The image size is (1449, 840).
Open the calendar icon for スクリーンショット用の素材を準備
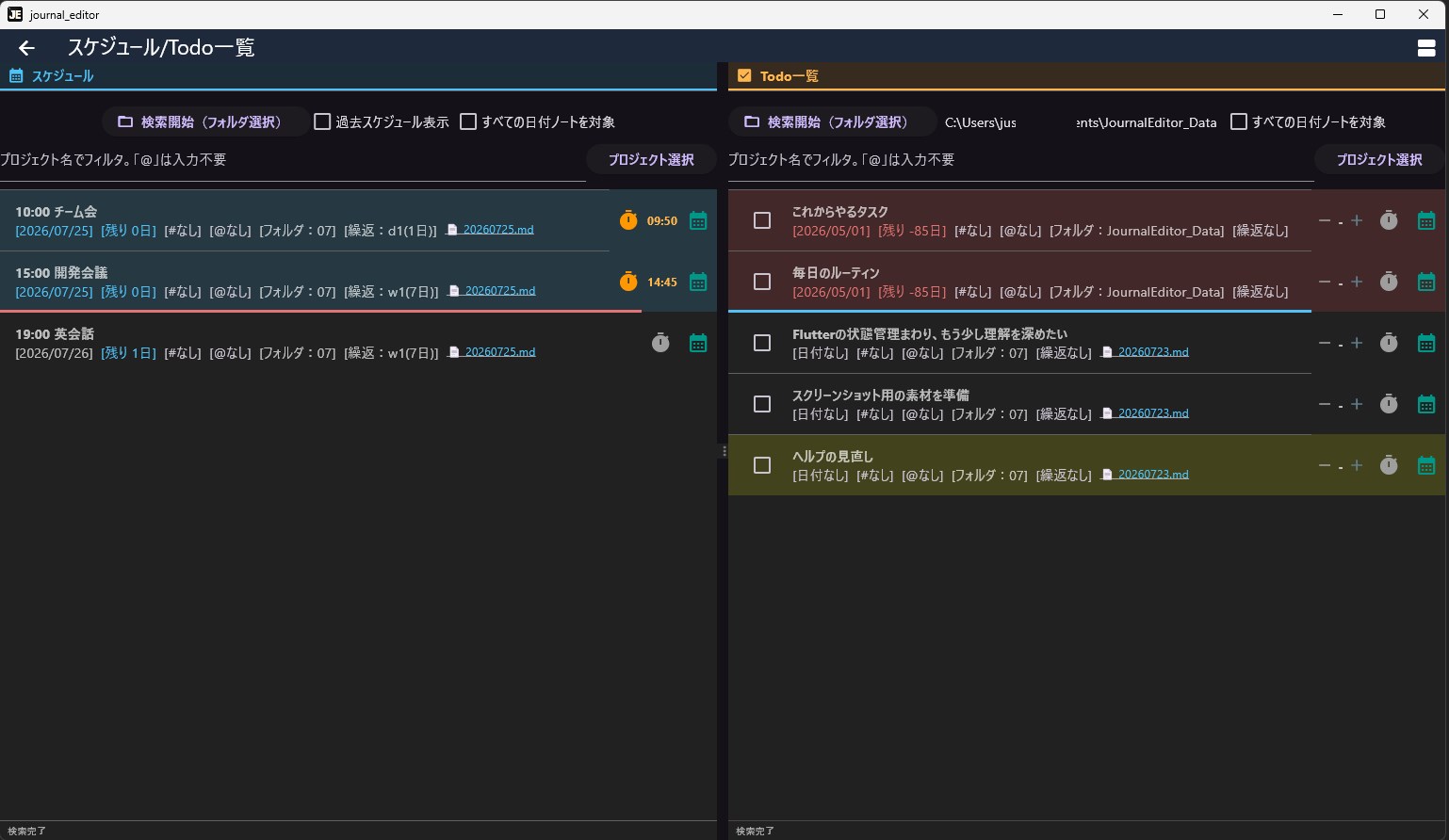pos(1426,404)
